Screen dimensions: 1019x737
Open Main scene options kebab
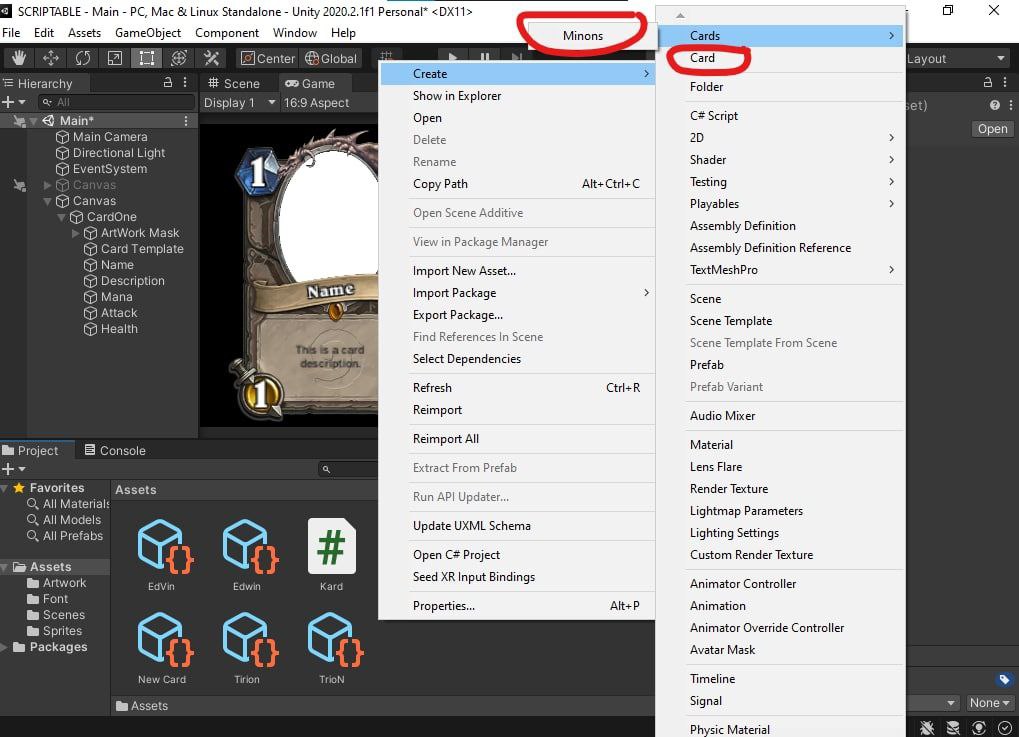click(186, 121)
